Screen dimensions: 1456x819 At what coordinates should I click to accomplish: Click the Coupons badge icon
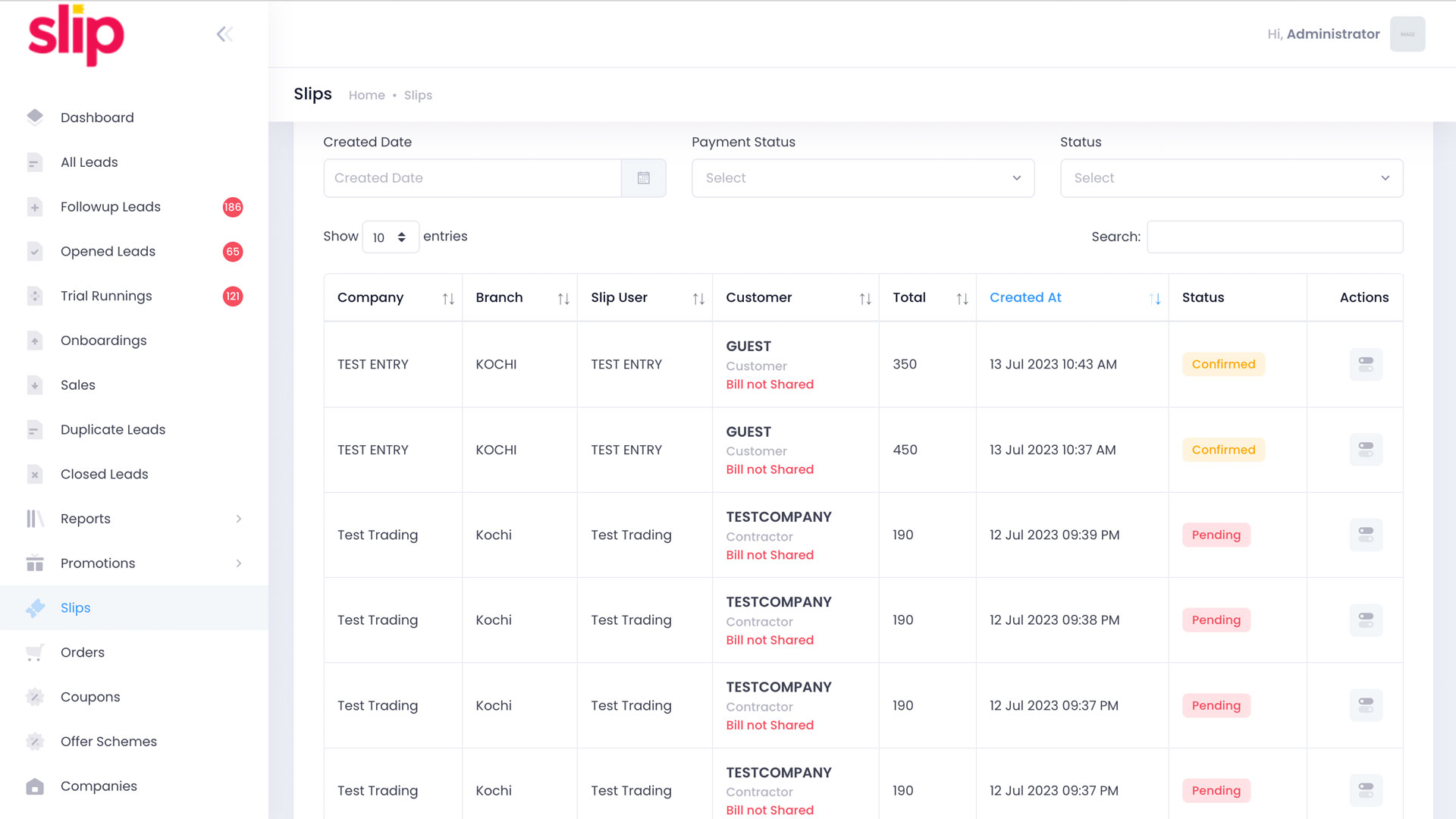point(35,698)
